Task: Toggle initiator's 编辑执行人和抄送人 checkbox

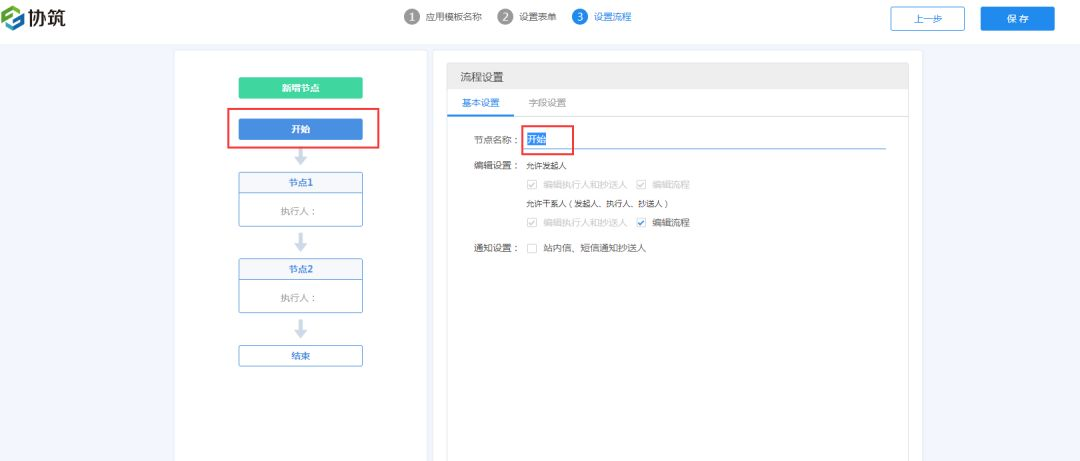Action: pyautogui.click(x=533, y=185)
